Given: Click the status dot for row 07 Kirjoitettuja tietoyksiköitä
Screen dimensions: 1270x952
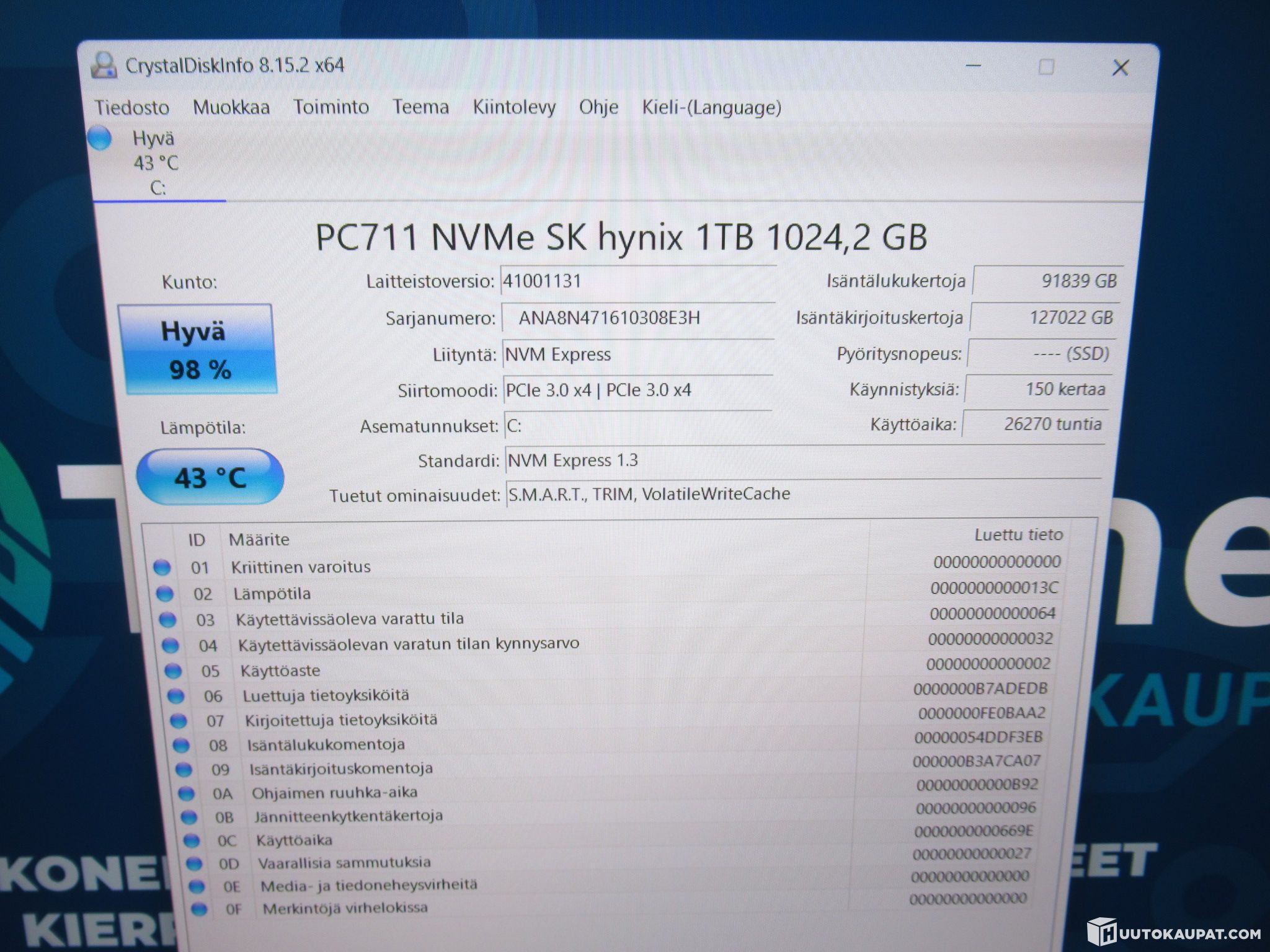Looking at the screenshot, I should [x=179, y=721].
